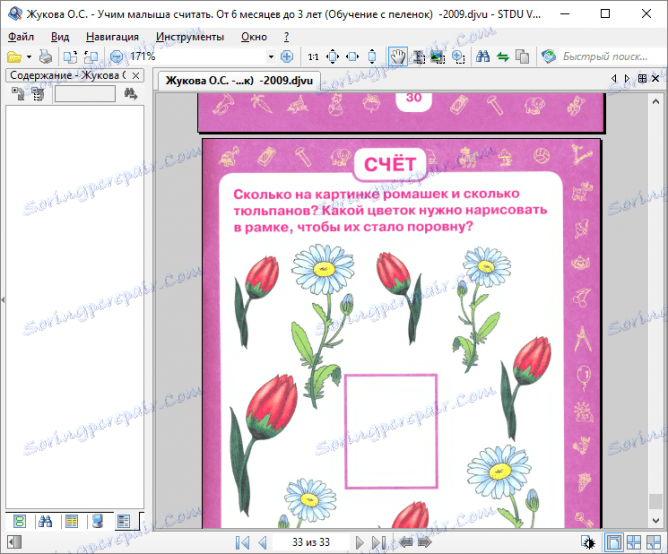Image resolution: width=668 pixels, height=554 pixels.
Task: Click the vertical scrollbar thumb
Action: [x=656, y=501]
